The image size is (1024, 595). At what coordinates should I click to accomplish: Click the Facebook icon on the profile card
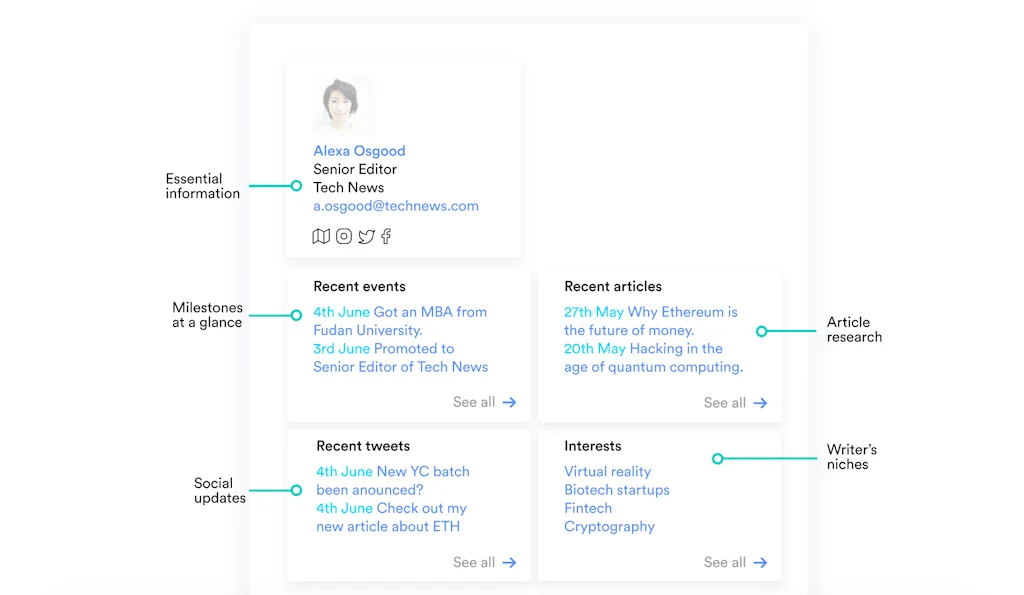coord(386,236)
